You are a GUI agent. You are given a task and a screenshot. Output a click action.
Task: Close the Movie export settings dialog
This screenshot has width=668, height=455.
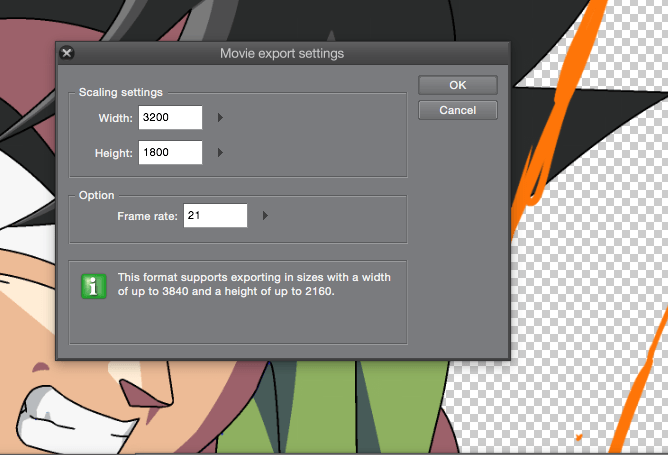pos(67,53)
